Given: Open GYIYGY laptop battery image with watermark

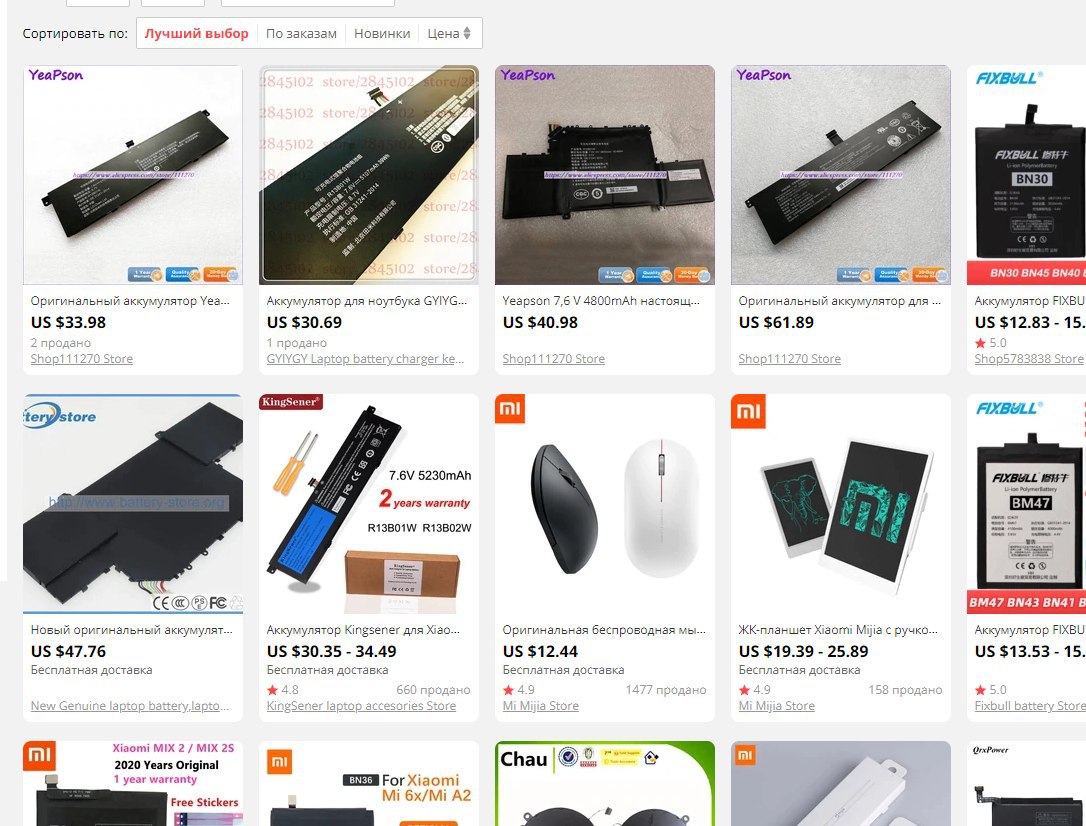Looking at the screenshot, I should (368, 174).
